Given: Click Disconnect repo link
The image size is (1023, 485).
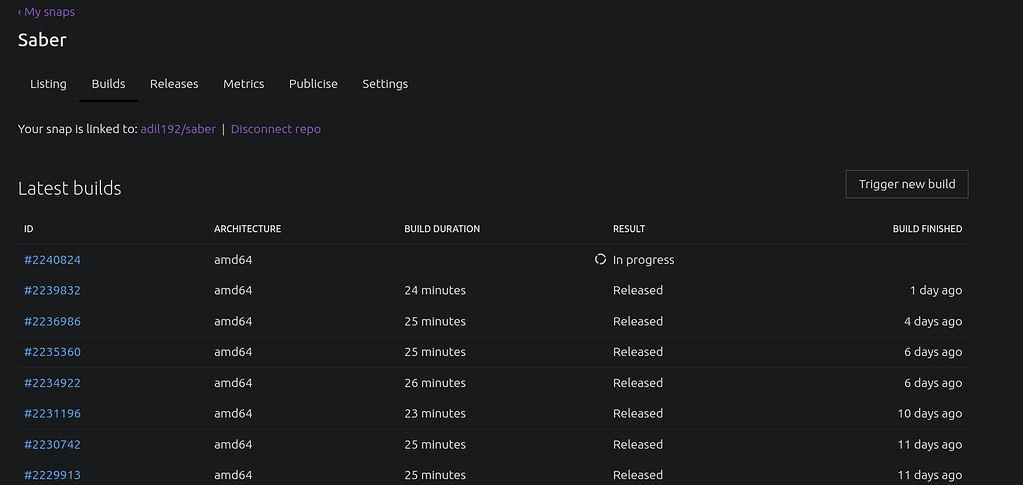Looking at the screenshot, I should tap(275, 129).
